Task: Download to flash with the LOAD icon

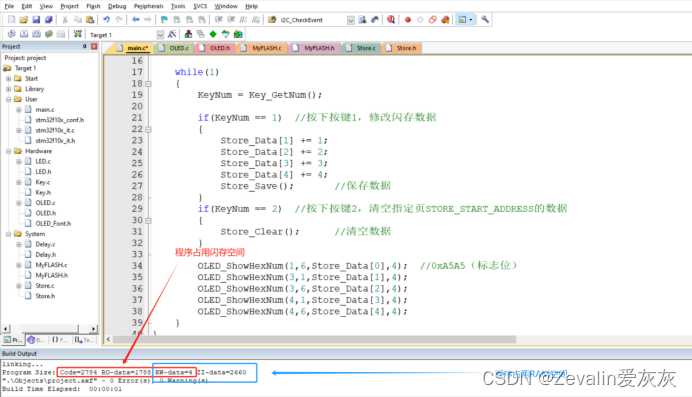Action: [x=78, y=34]
